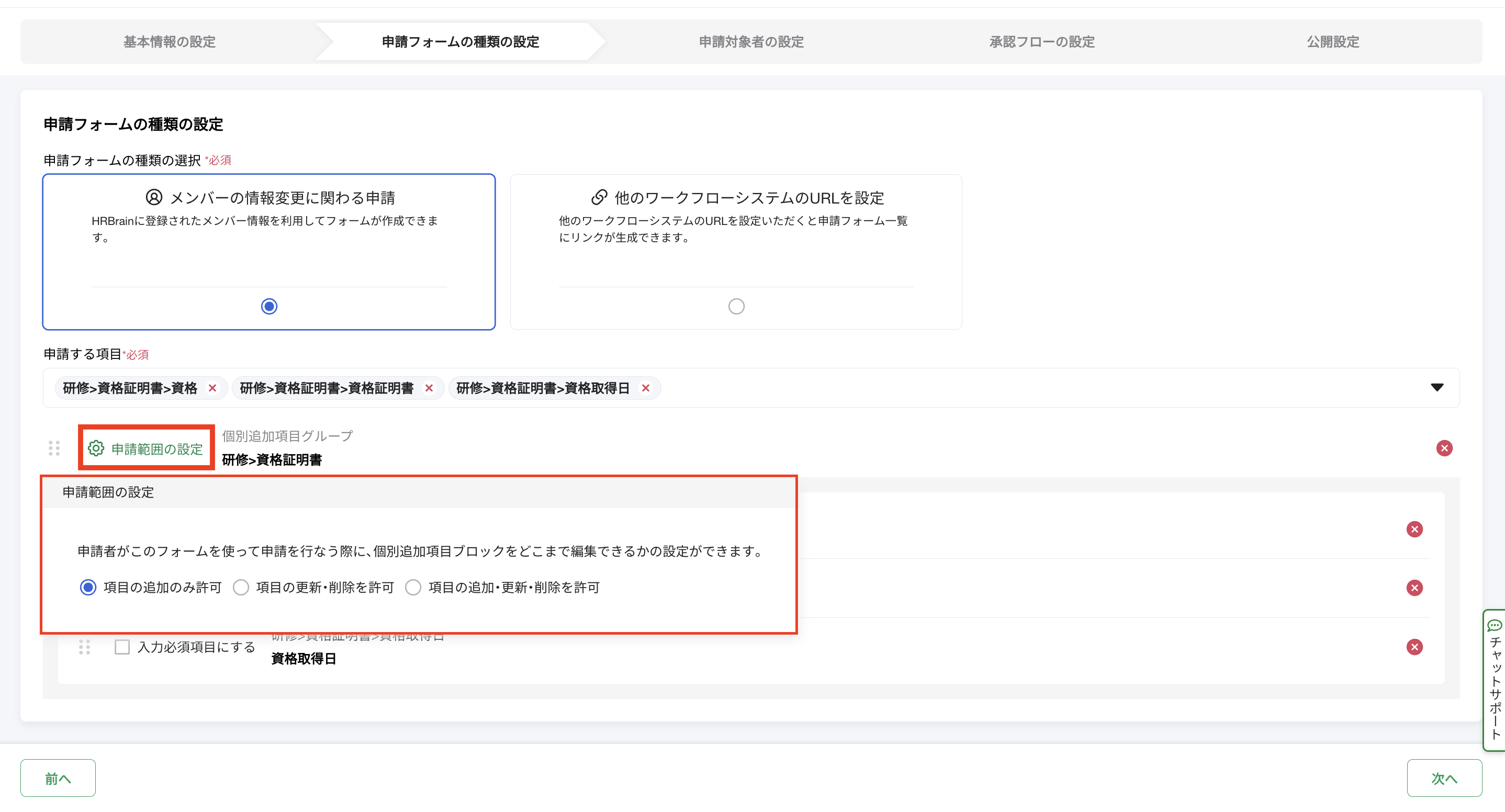Click the 次へ button

(x=1444, y=777)
